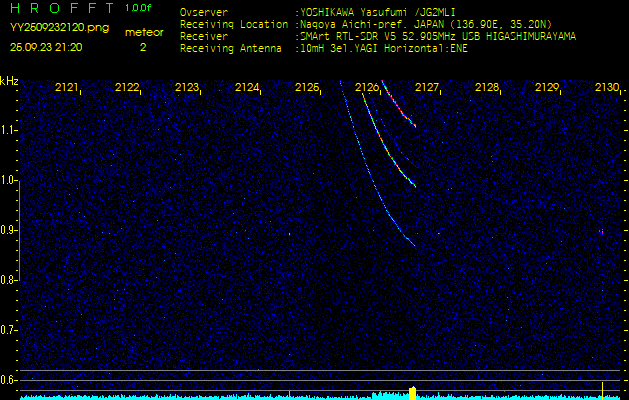Select the 1.1 frequency axis label
The image size is (629, 400).
coord(9,130)
